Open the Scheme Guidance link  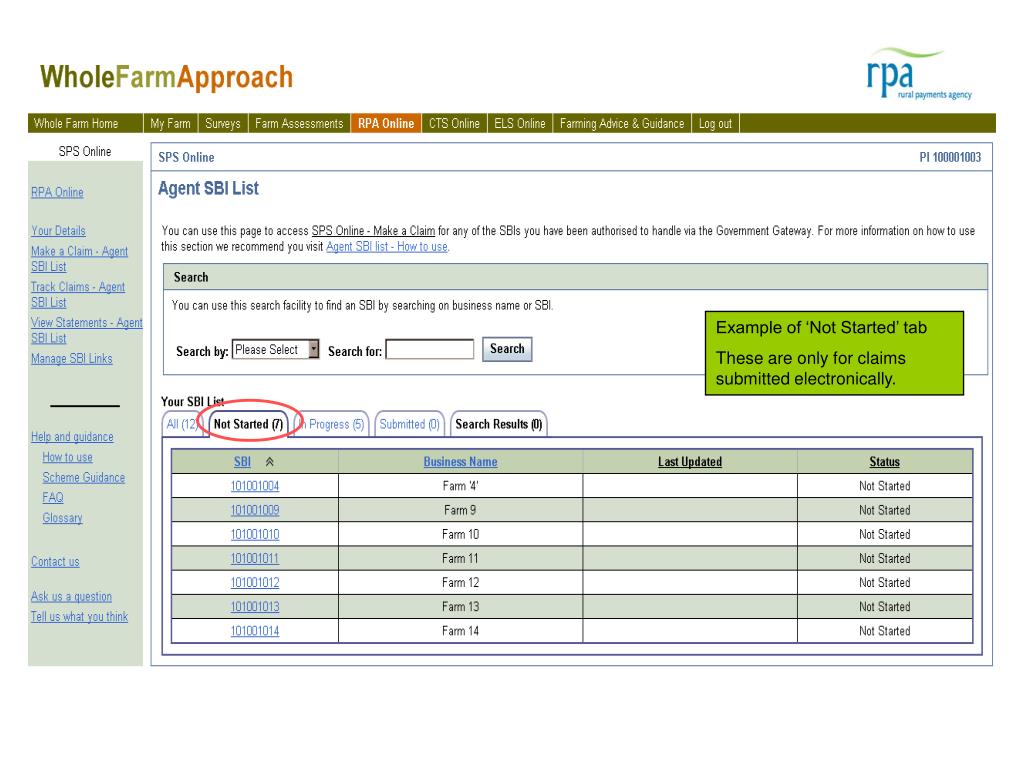coord(84,477)
